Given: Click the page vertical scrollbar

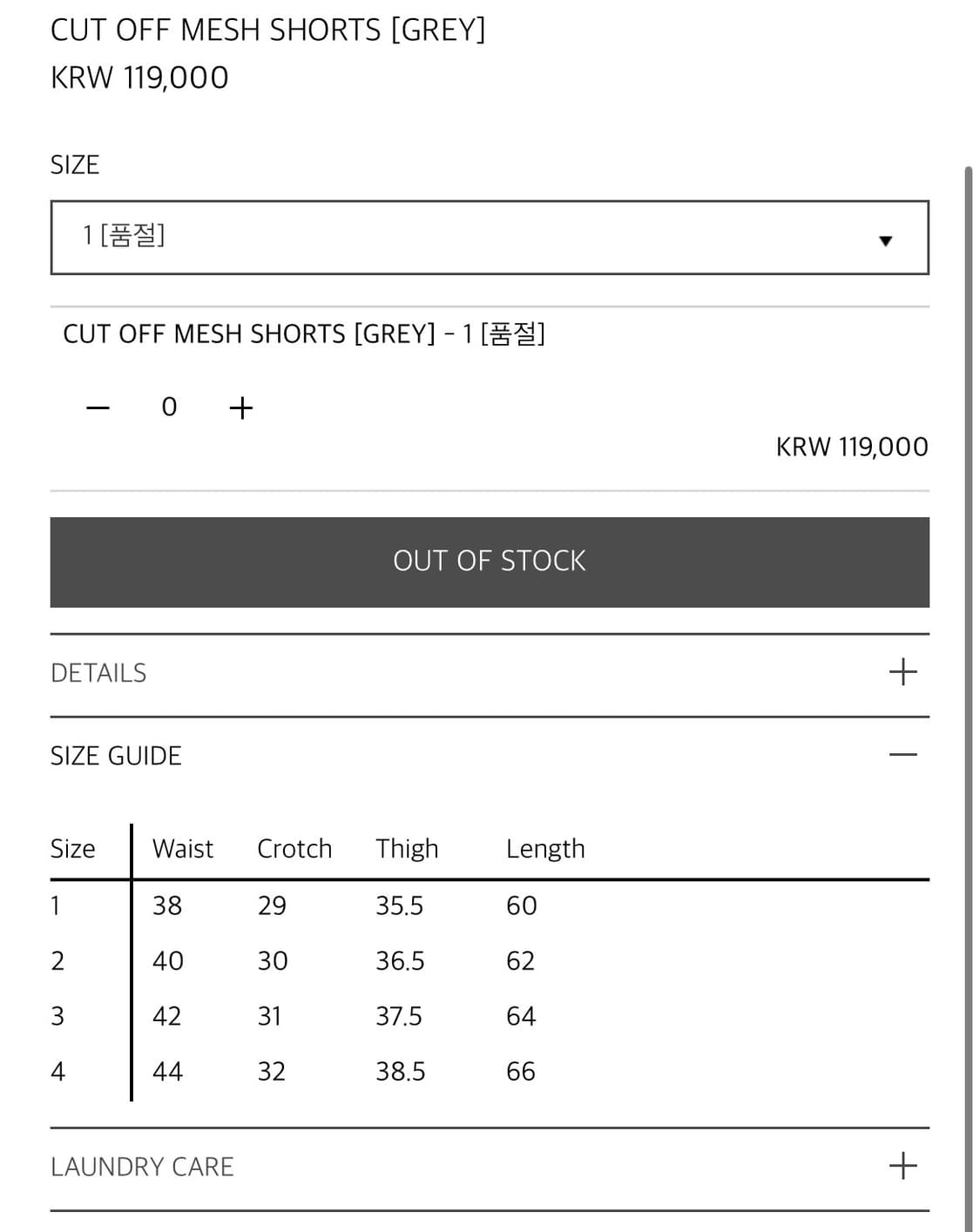Looking at the screenshot, I should click(968, 697).
